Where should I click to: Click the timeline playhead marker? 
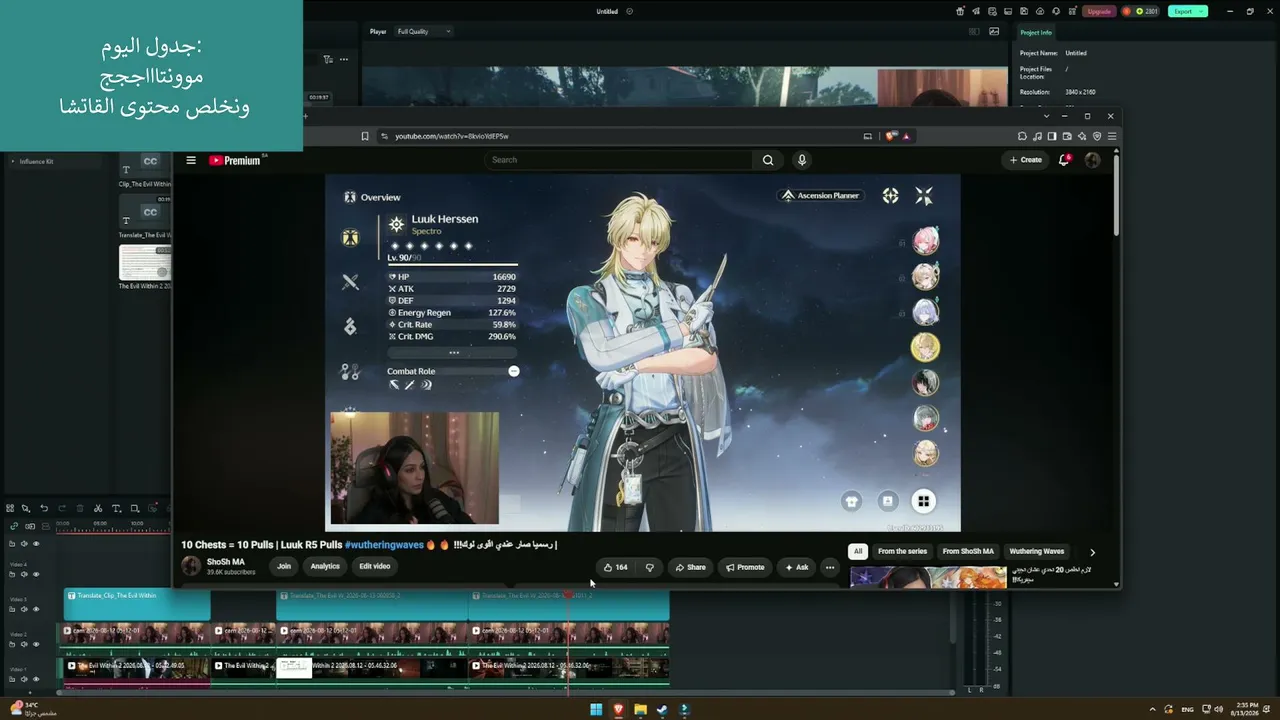tap(568, 595)
